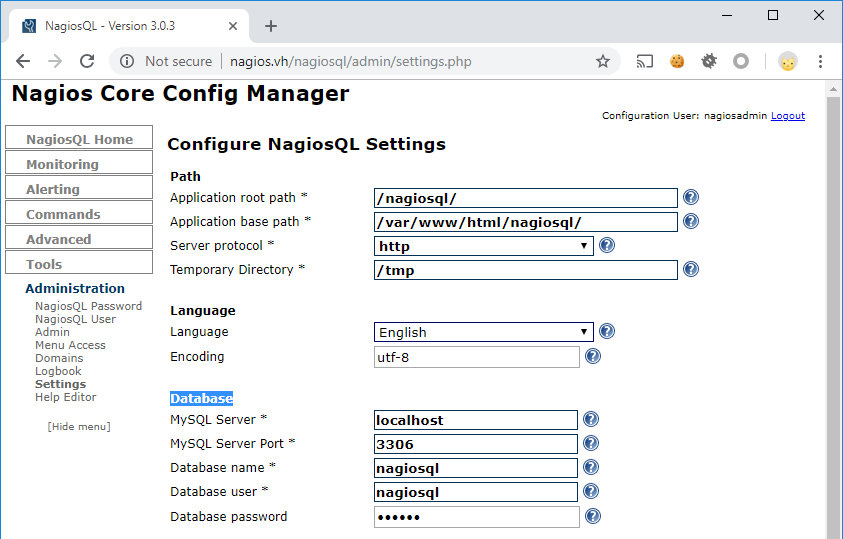
Task: Open help icon for Database user
Action: [x=591, y=491]
